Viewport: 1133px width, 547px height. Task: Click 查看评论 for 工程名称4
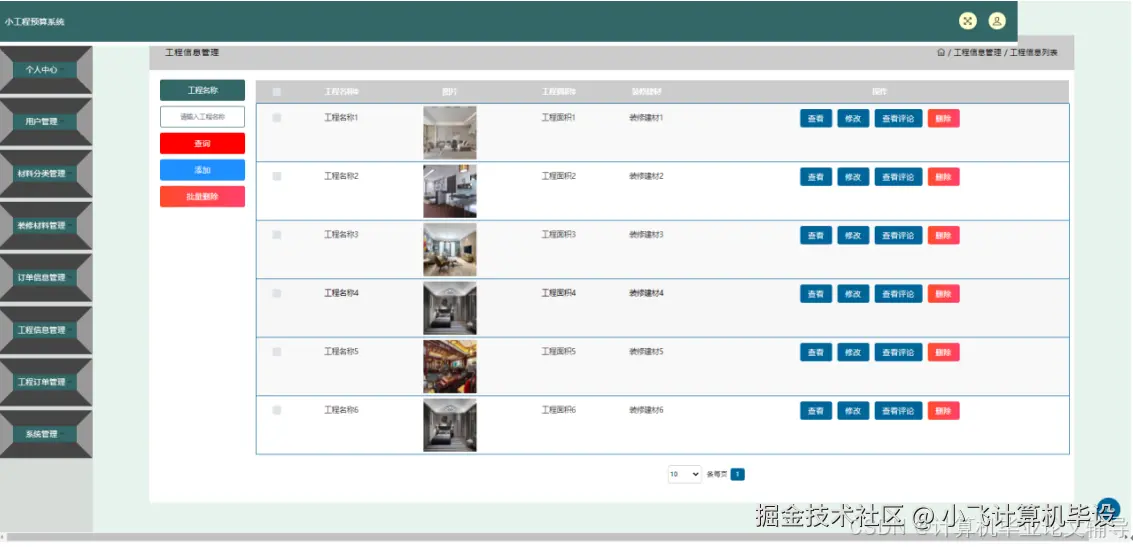point(898,294)
